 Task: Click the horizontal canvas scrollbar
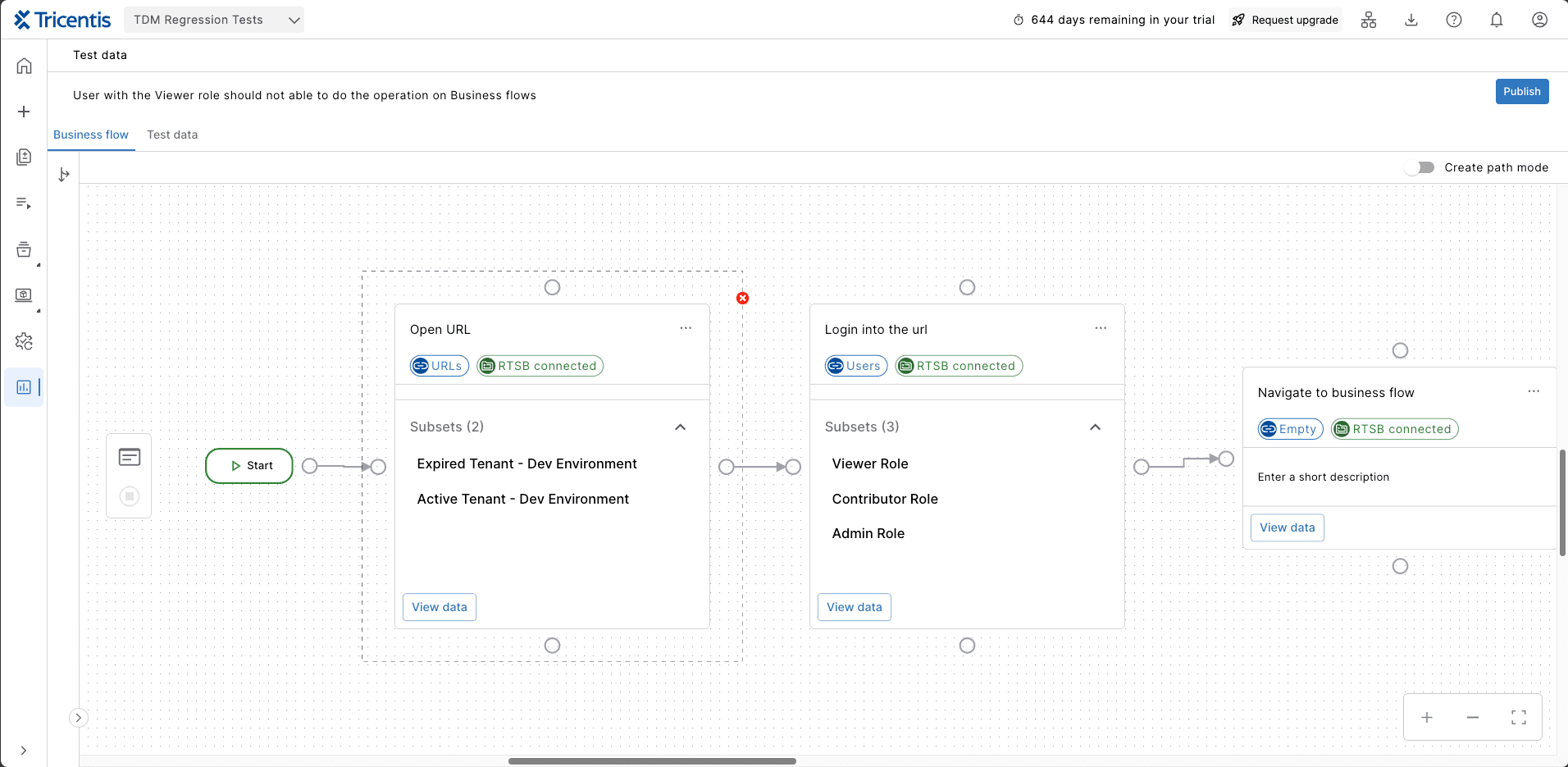click(652, 761)
